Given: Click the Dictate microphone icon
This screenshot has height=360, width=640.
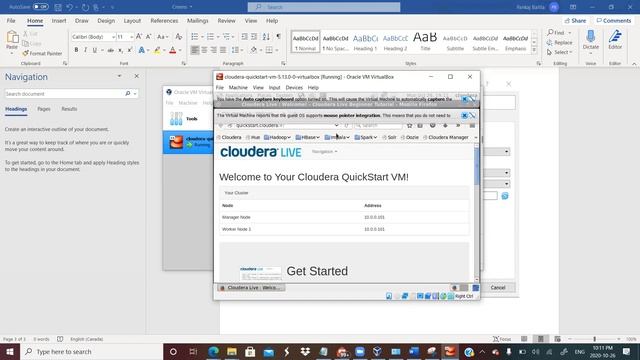Looking at the screenshot, I should [x=590, y=37].
